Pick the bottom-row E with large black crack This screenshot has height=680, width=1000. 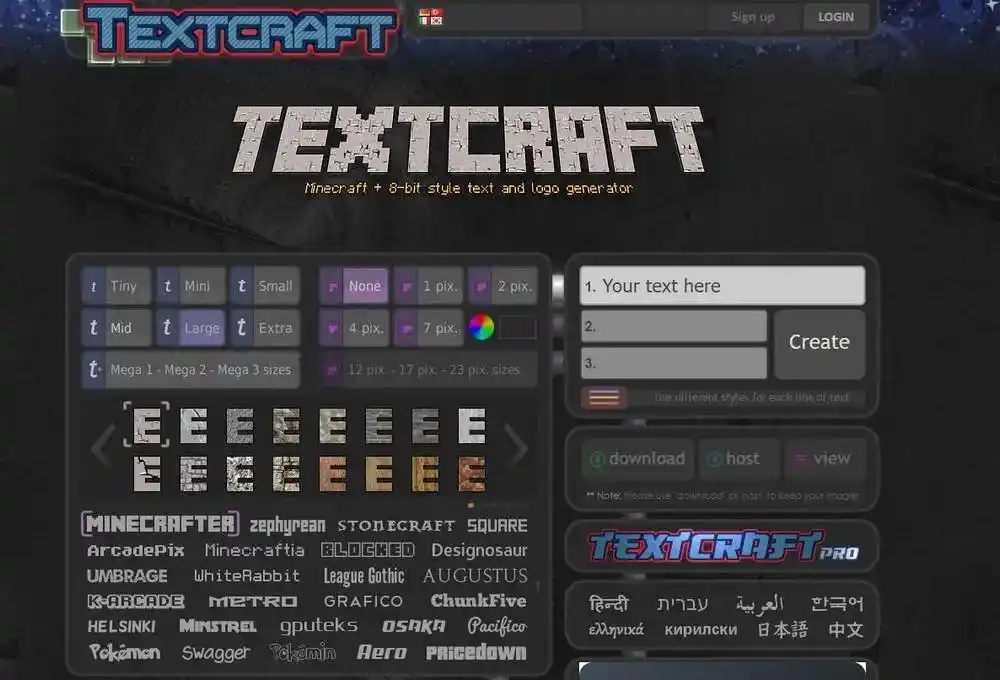coord(147,474)
